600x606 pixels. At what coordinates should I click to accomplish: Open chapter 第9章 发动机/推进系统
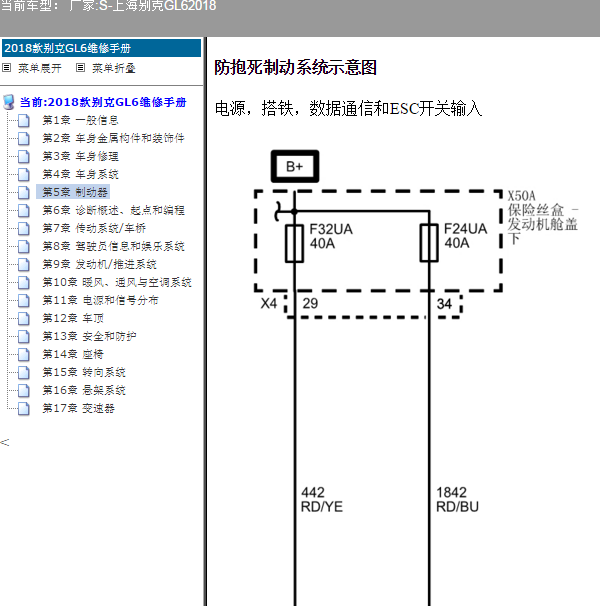pos(99,264)
